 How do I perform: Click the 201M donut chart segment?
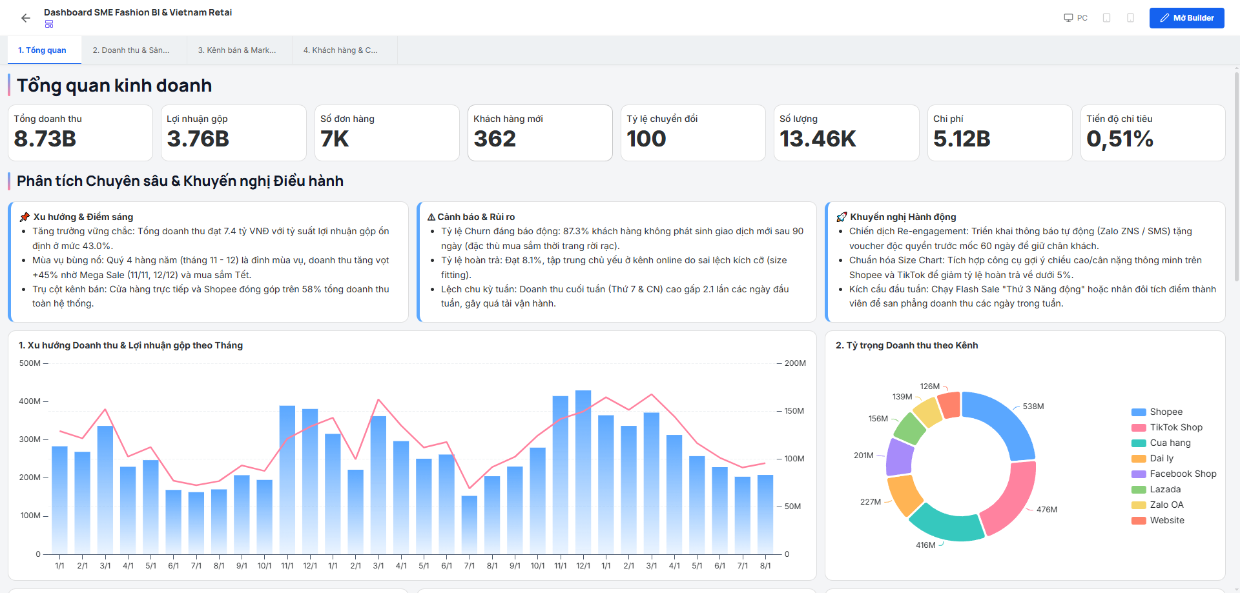coord(898,456)
